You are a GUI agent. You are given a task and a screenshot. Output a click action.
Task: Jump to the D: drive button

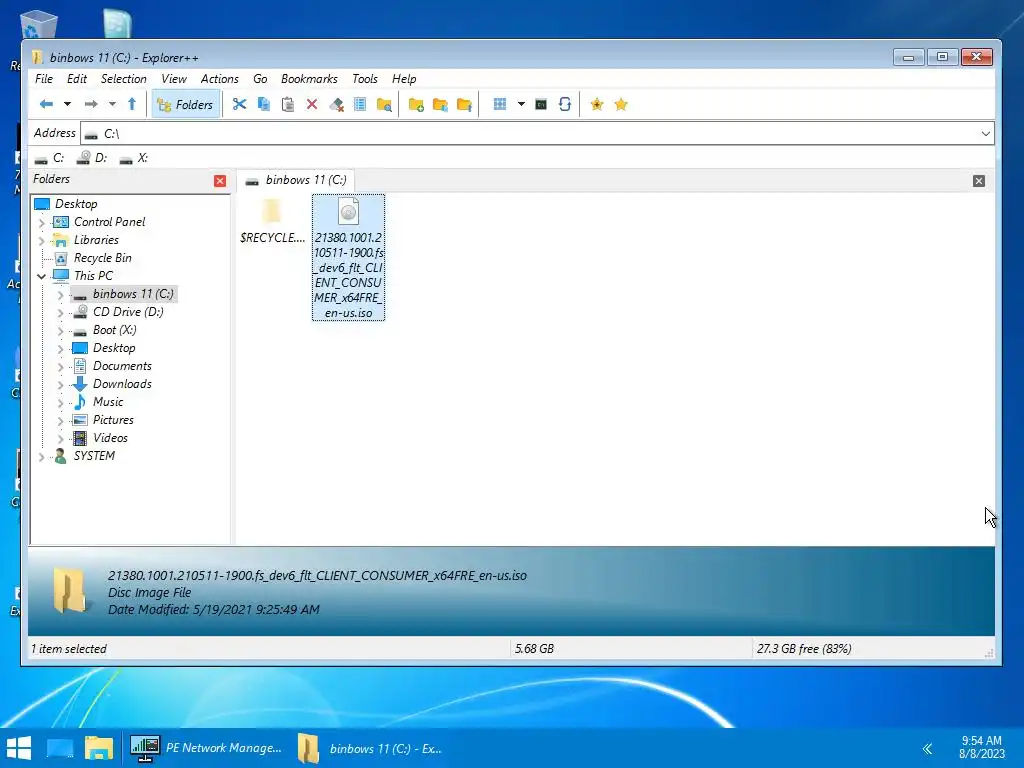point(92,158)
